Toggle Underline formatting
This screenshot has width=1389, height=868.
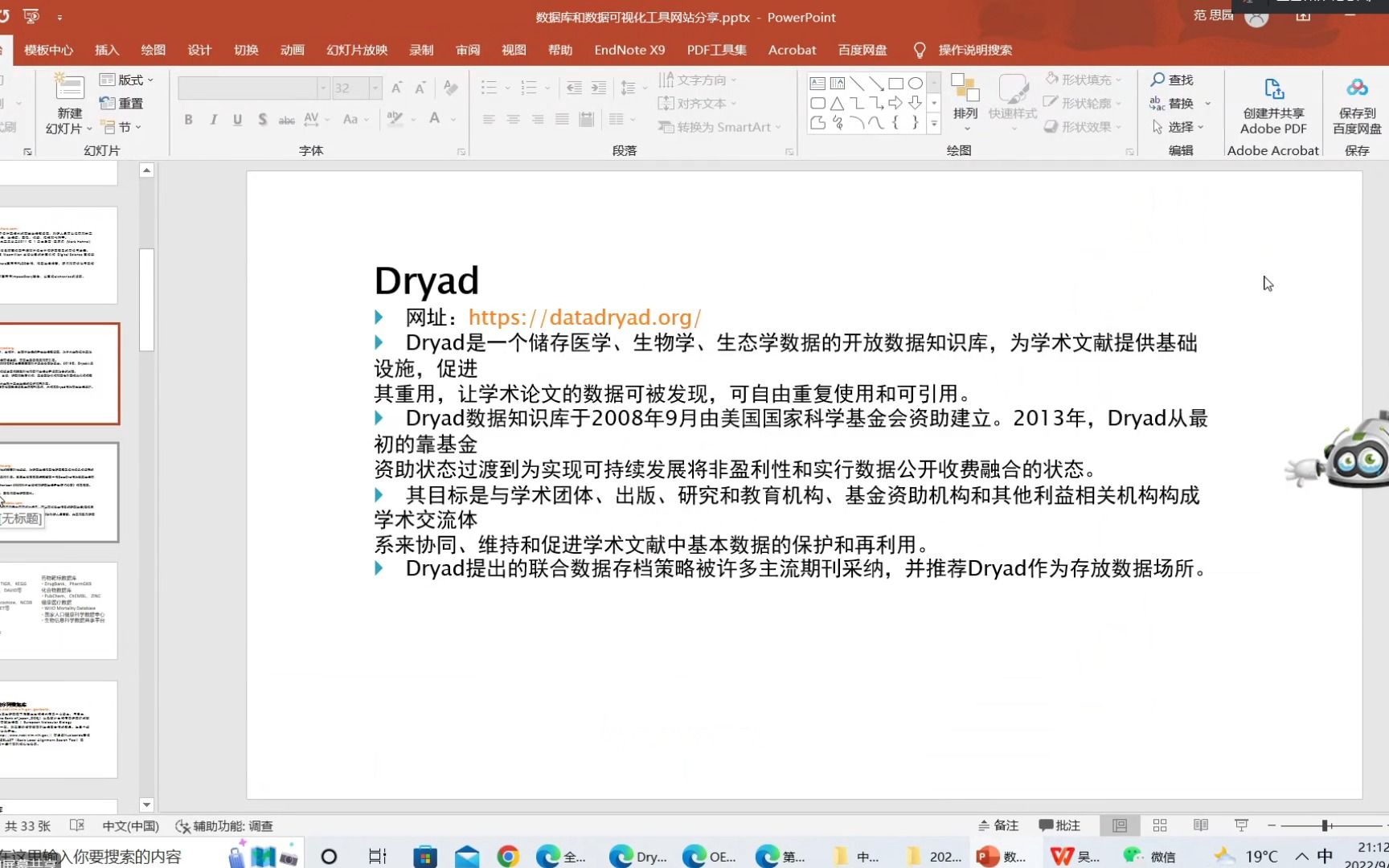pos(237,120)
